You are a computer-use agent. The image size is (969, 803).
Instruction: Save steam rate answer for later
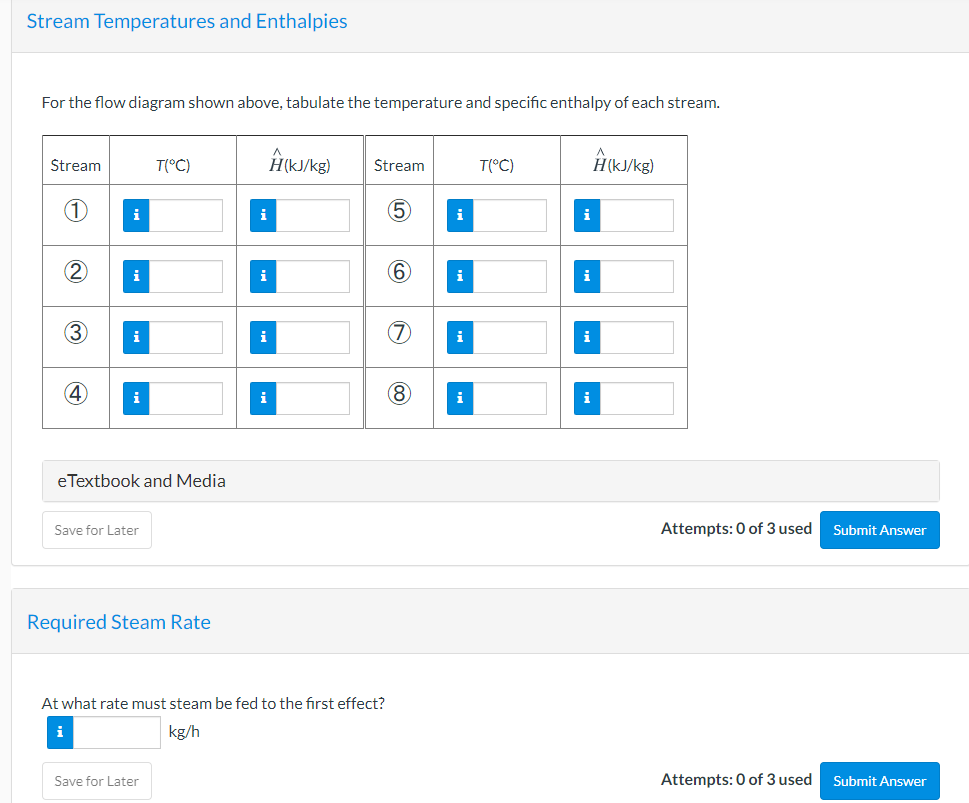[x=97, y=781]
